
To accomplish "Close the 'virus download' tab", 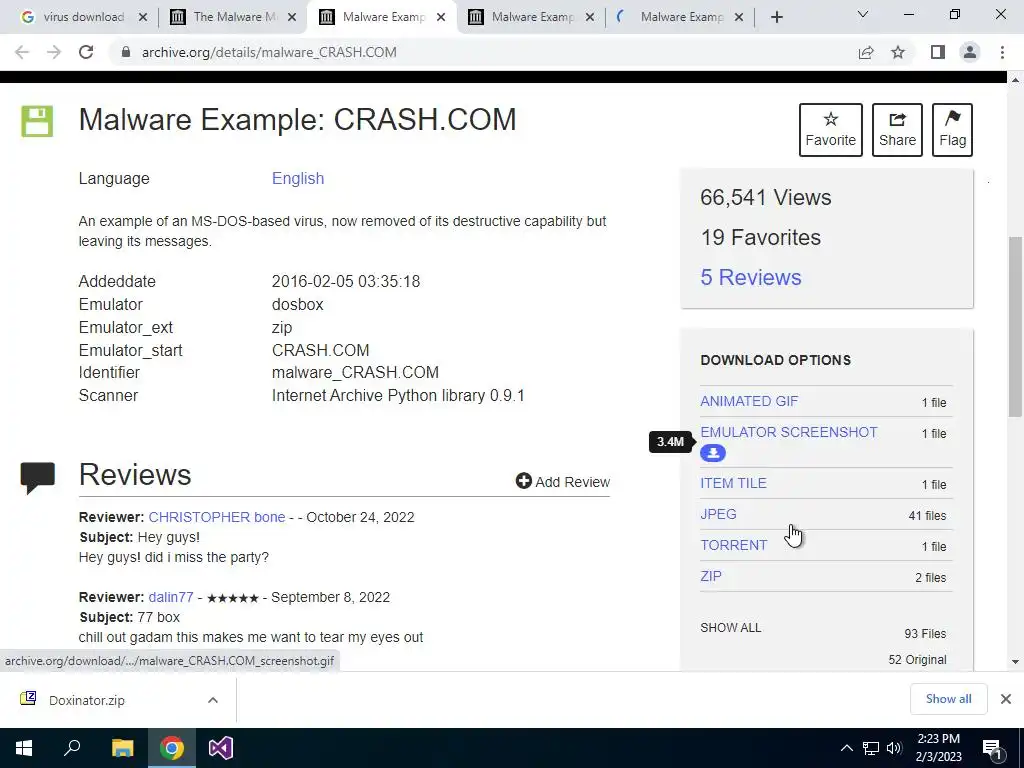I will 143,17.
